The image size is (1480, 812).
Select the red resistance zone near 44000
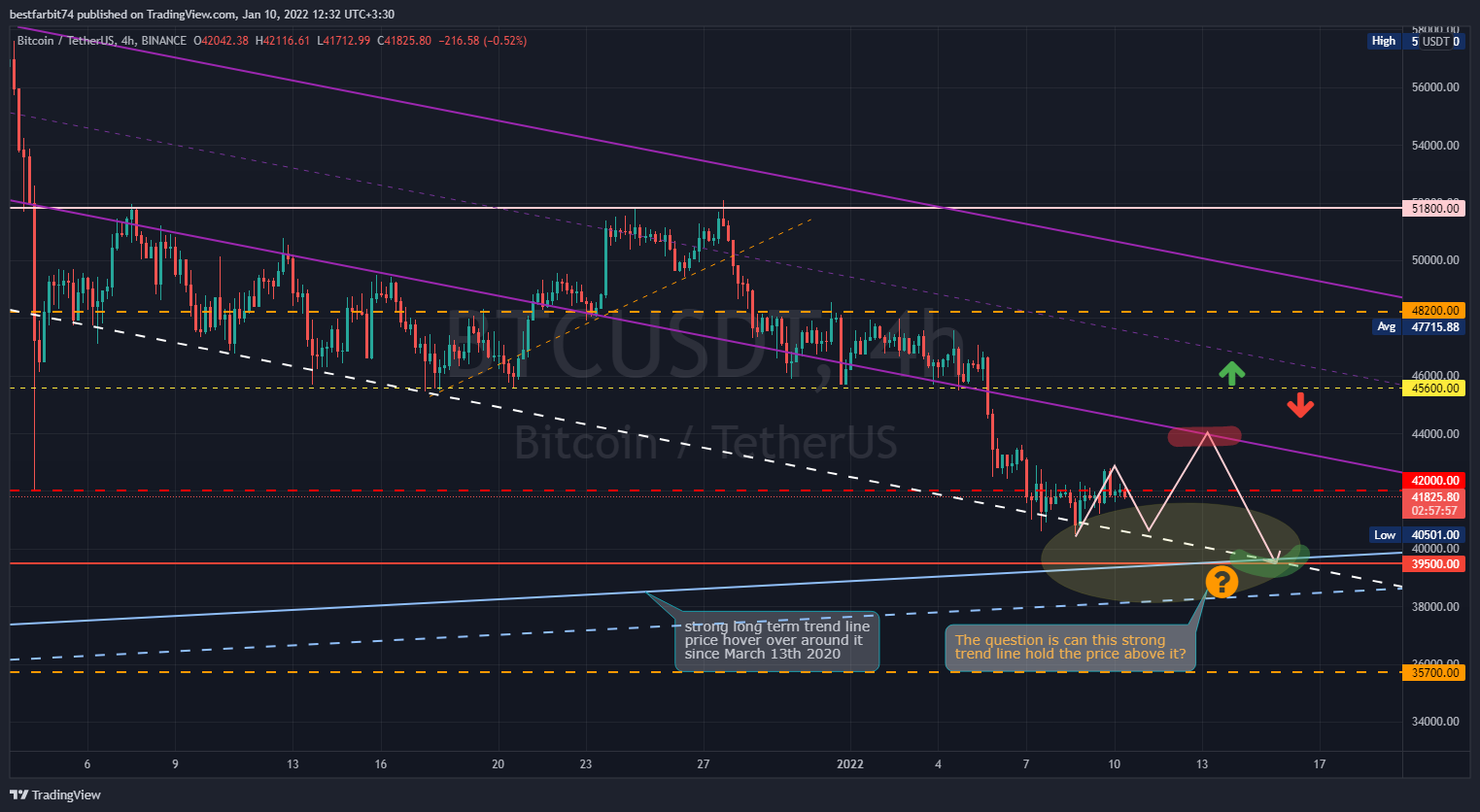pyautogui.click(x=1205, y=437)
